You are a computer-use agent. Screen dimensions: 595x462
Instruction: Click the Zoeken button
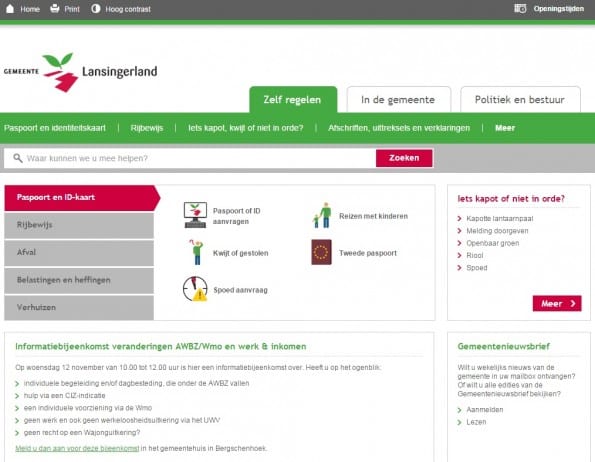pyautogui.click(x=404, y=158)
